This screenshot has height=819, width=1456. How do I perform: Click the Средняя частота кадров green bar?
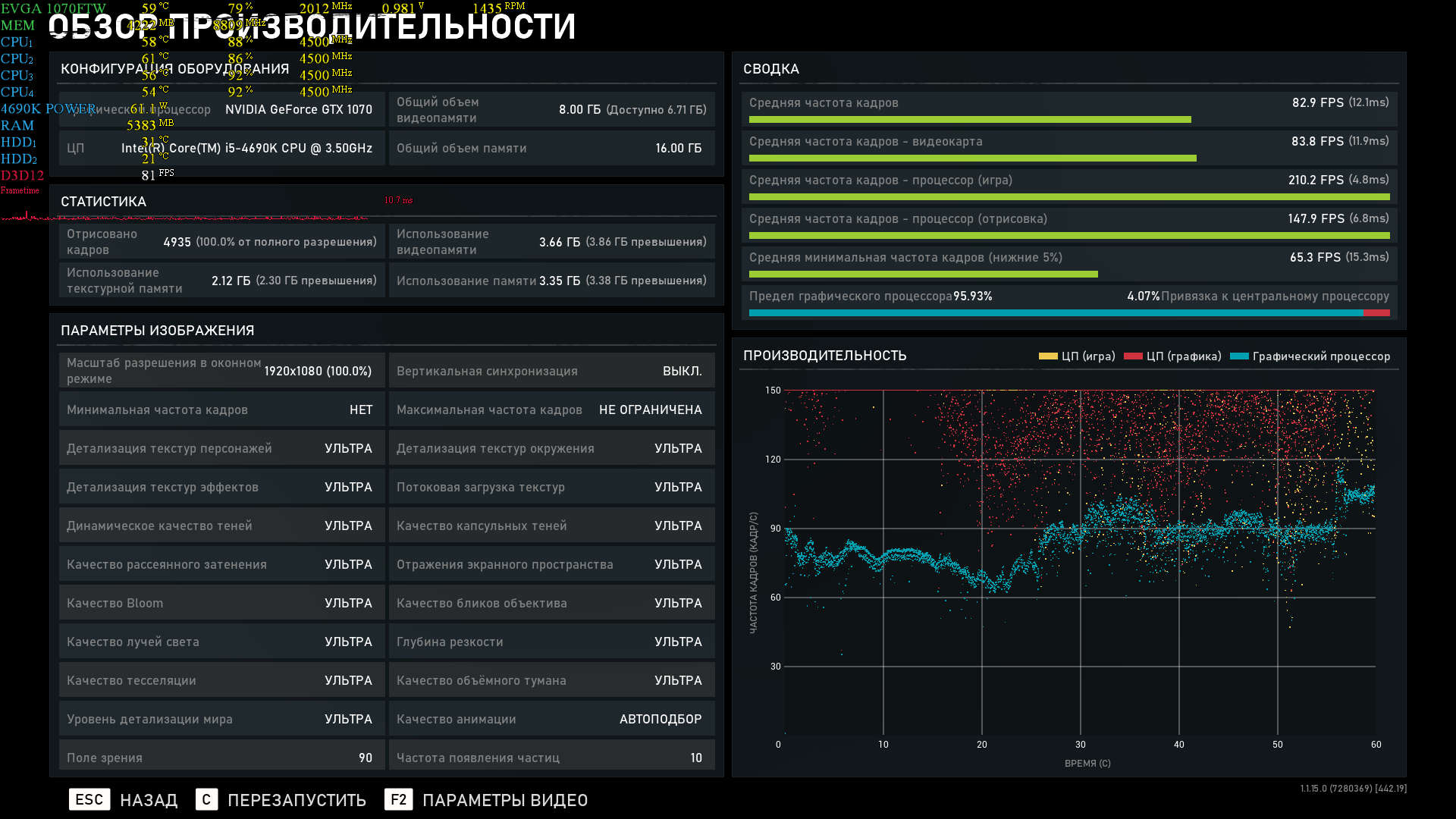[x=969, y=120]
